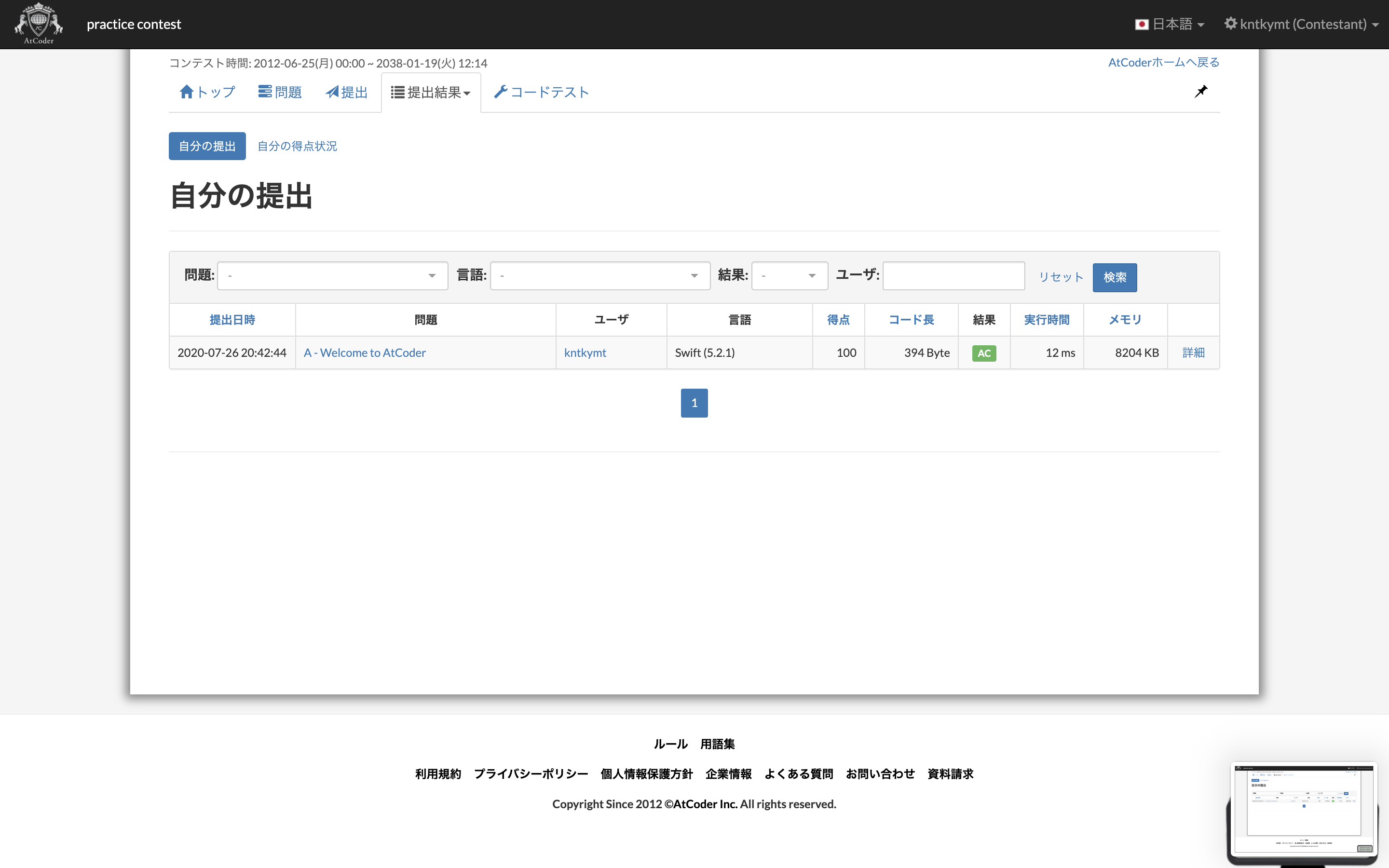Open the 個人情報保護方針 footer link
Image resolution: width=1389 pixels, height=868 pixels.
[647, 774]
